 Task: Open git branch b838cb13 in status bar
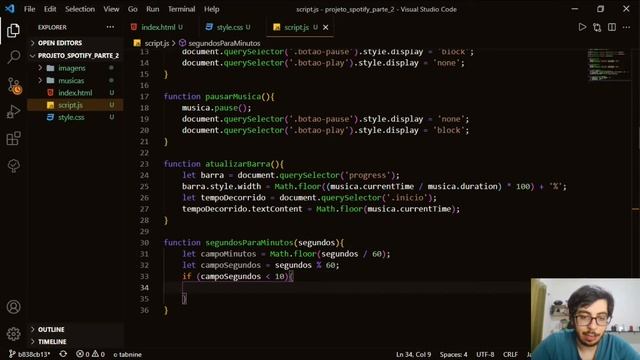29,354
